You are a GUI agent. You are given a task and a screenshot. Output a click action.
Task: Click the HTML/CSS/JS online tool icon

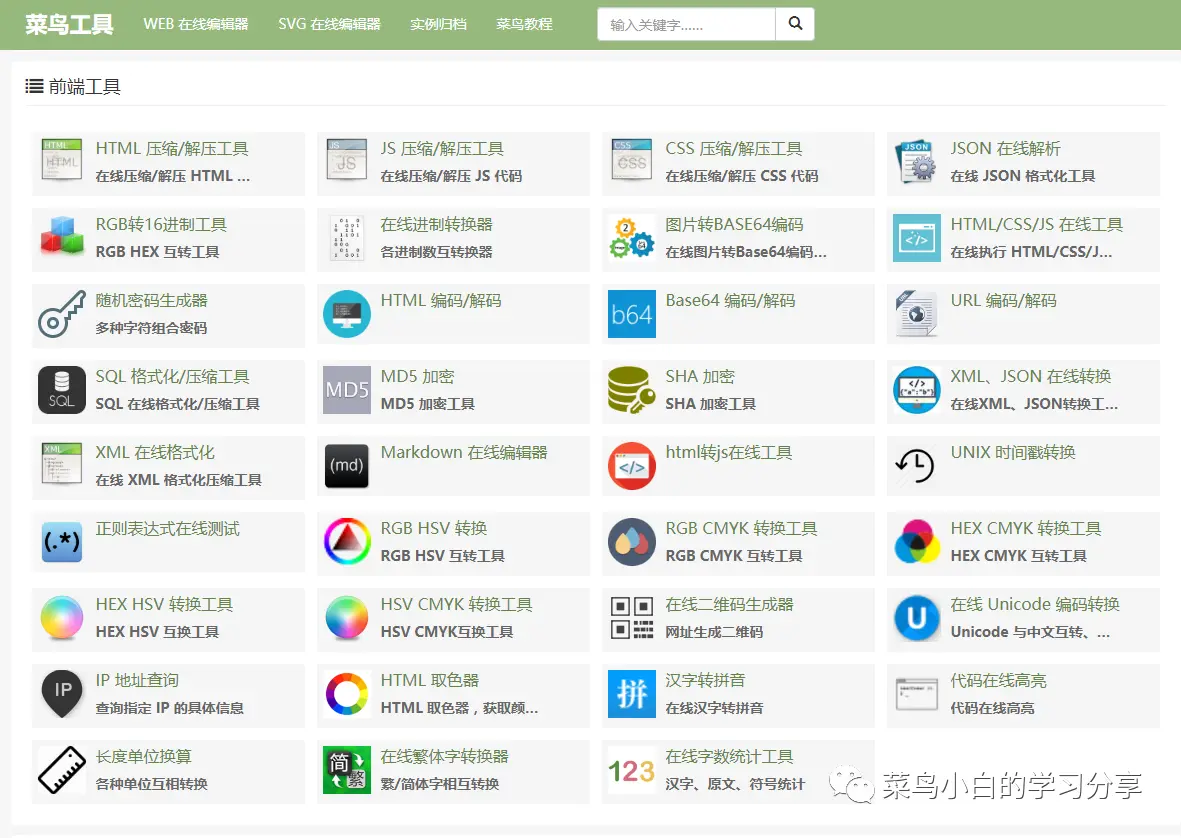(916, 238)
